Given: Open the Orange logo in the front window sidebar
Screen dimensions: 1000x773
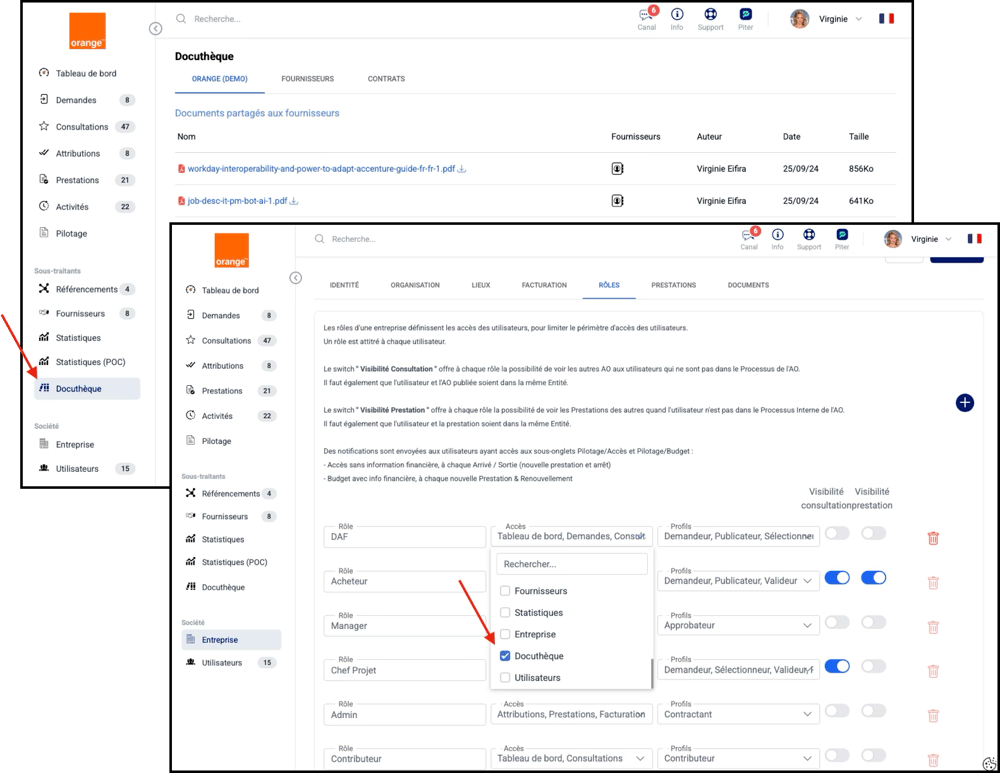Looking at the screenshot, I should pos(232,250).
